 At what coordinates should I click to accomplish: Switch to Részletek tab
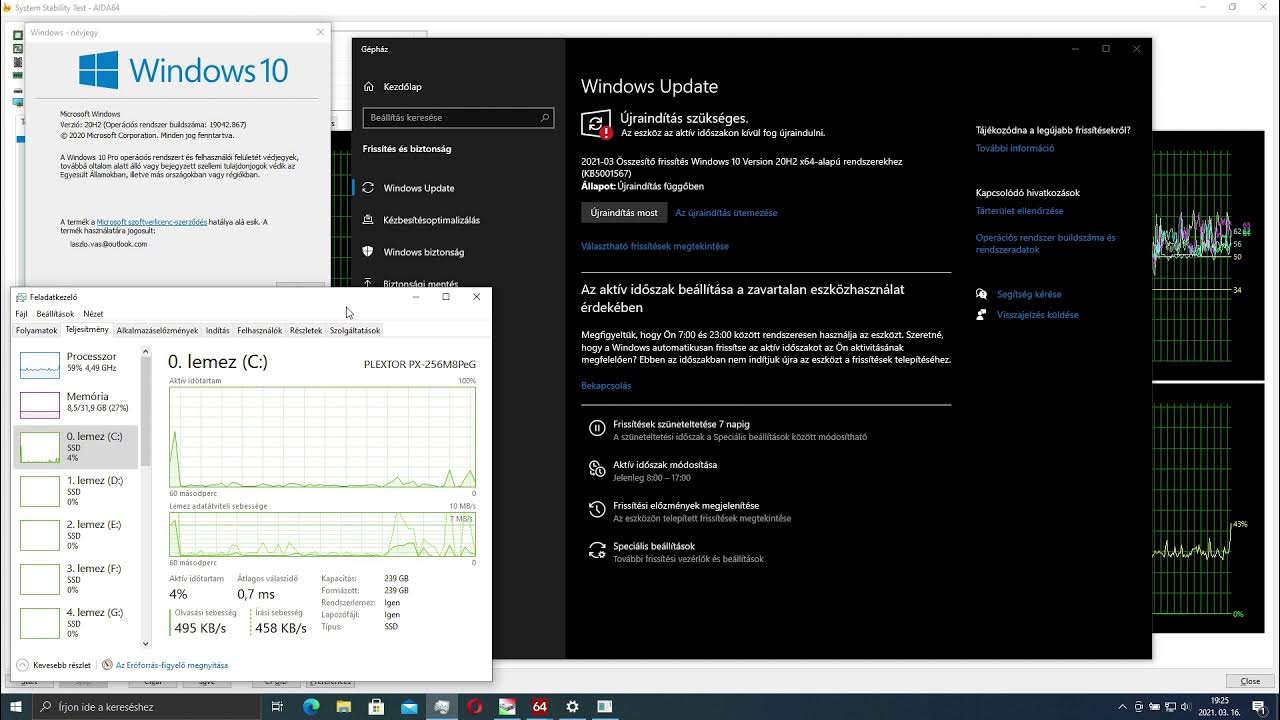point(306,331)
